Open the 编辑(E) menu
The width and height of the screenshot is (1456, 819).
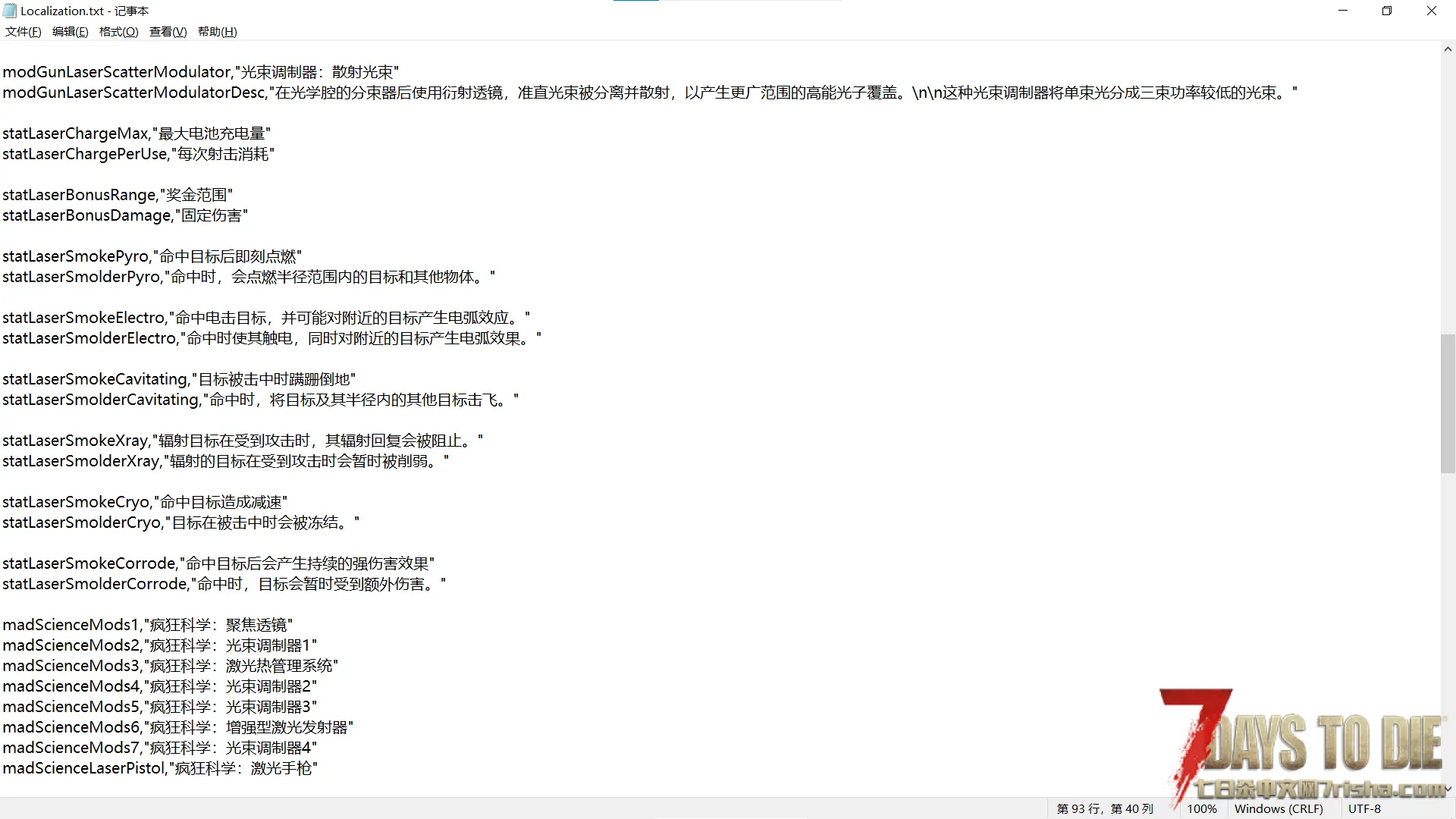[70, 32]
